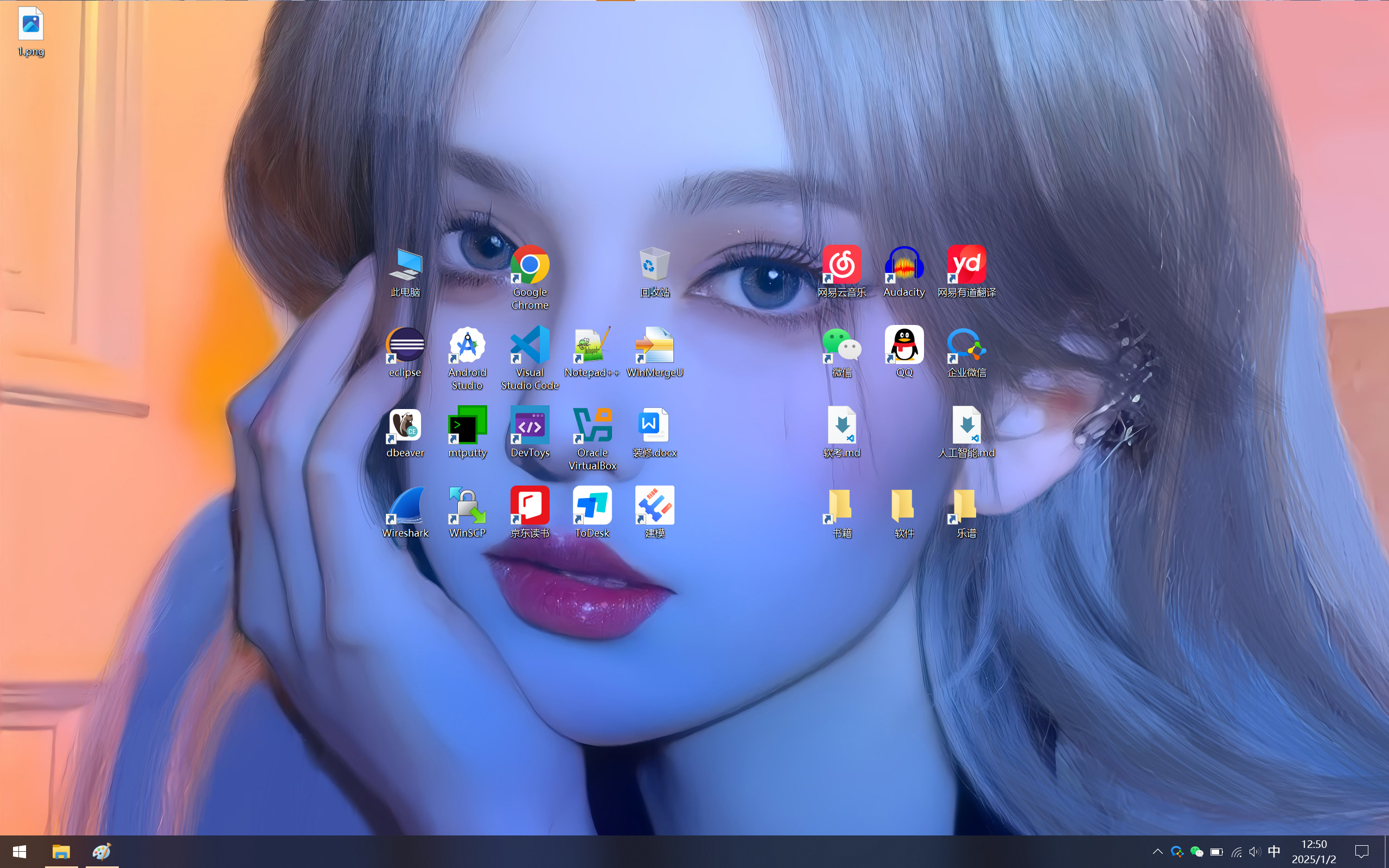Open the clock showing 12:50 2025/1/2
This screenshot has height=868, width=1389.
pyautogui.click(x=1314, y=852)
